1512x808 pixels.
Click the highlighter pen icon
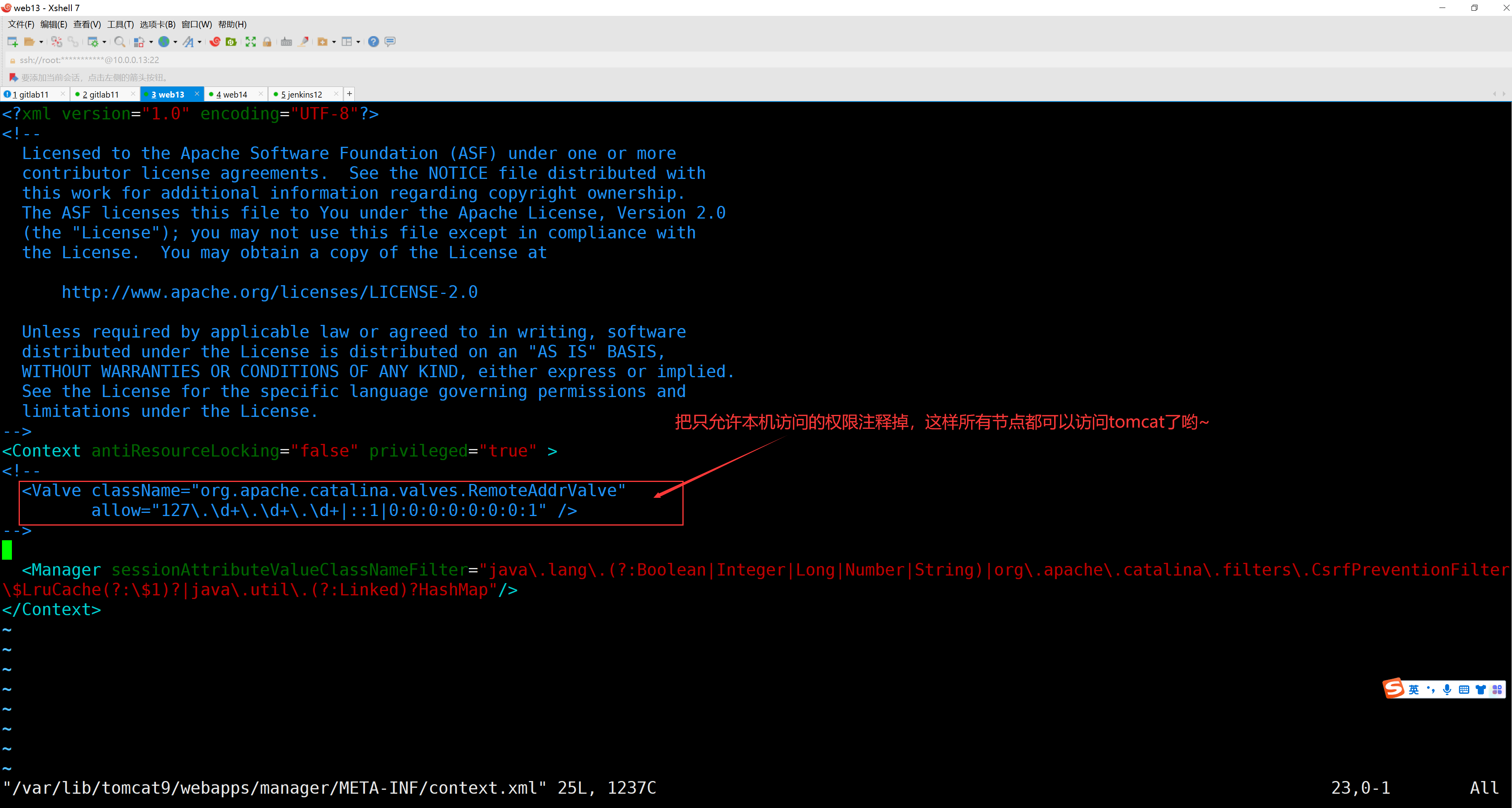point(304,42)
